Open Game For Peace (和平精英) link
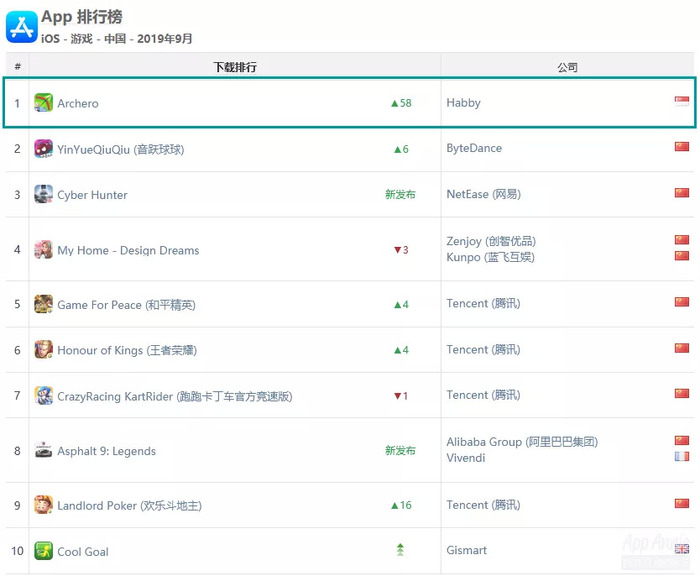The image size is (700, 576). 126,305
